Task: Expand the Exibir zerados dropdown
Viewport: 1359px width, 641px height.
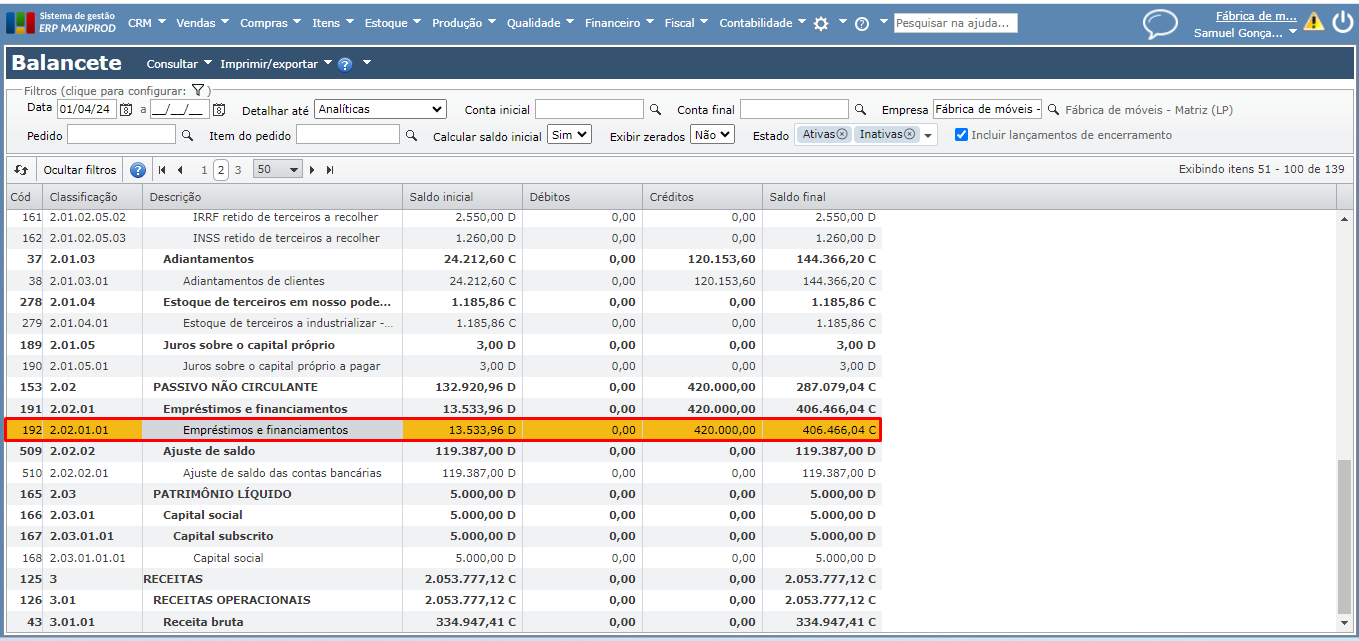Action: (712, 134)
